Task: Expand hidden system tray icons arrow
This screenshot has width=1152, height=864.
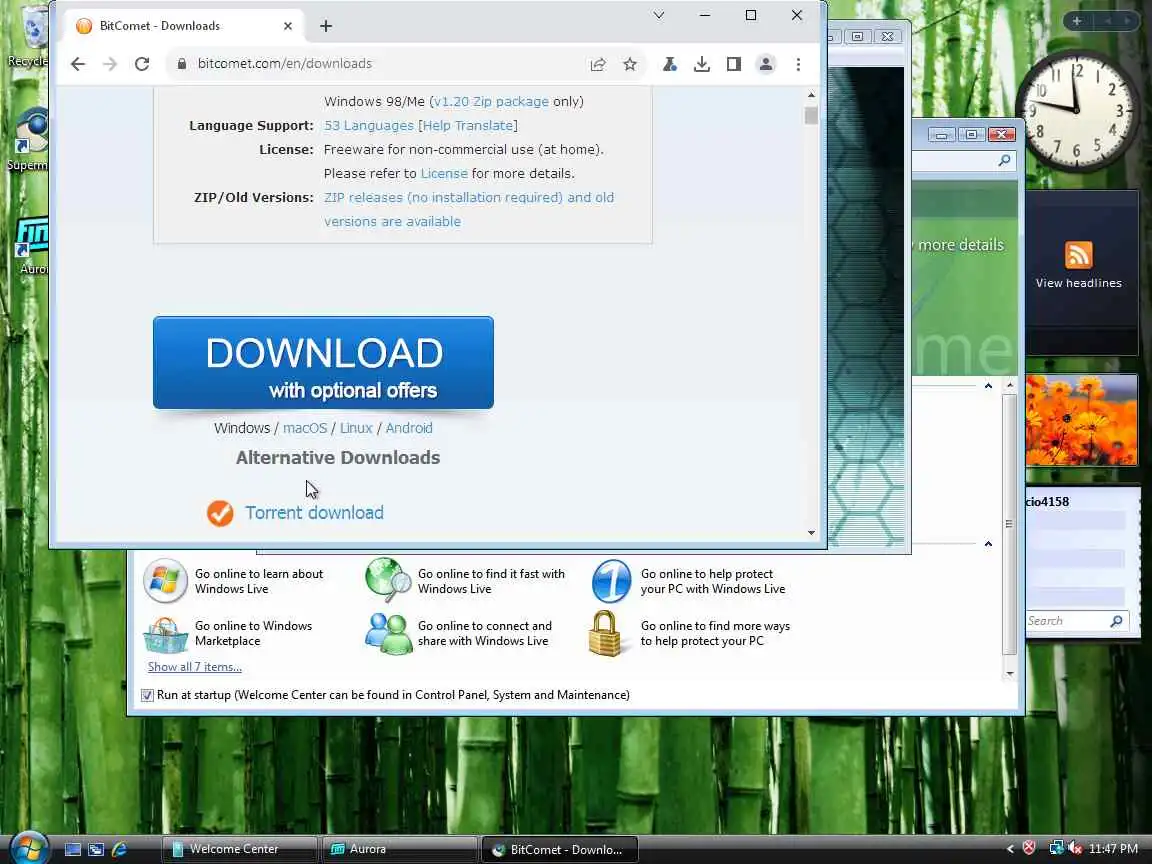Action: point(1010,849)
